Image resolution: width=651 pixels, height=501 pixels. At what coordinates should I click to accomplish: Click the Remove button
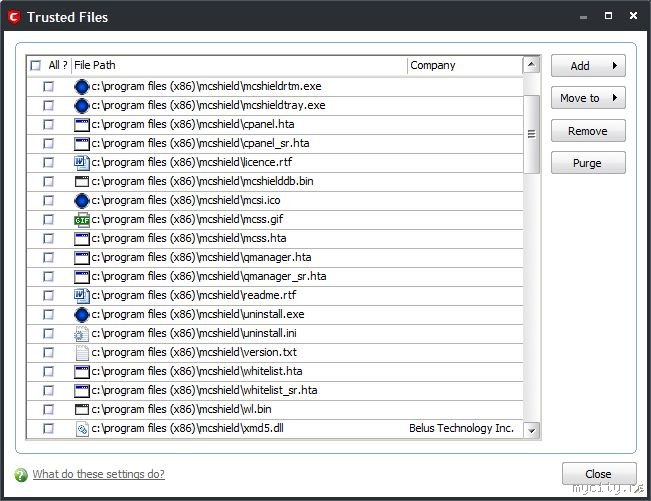(x=588, y=131)
